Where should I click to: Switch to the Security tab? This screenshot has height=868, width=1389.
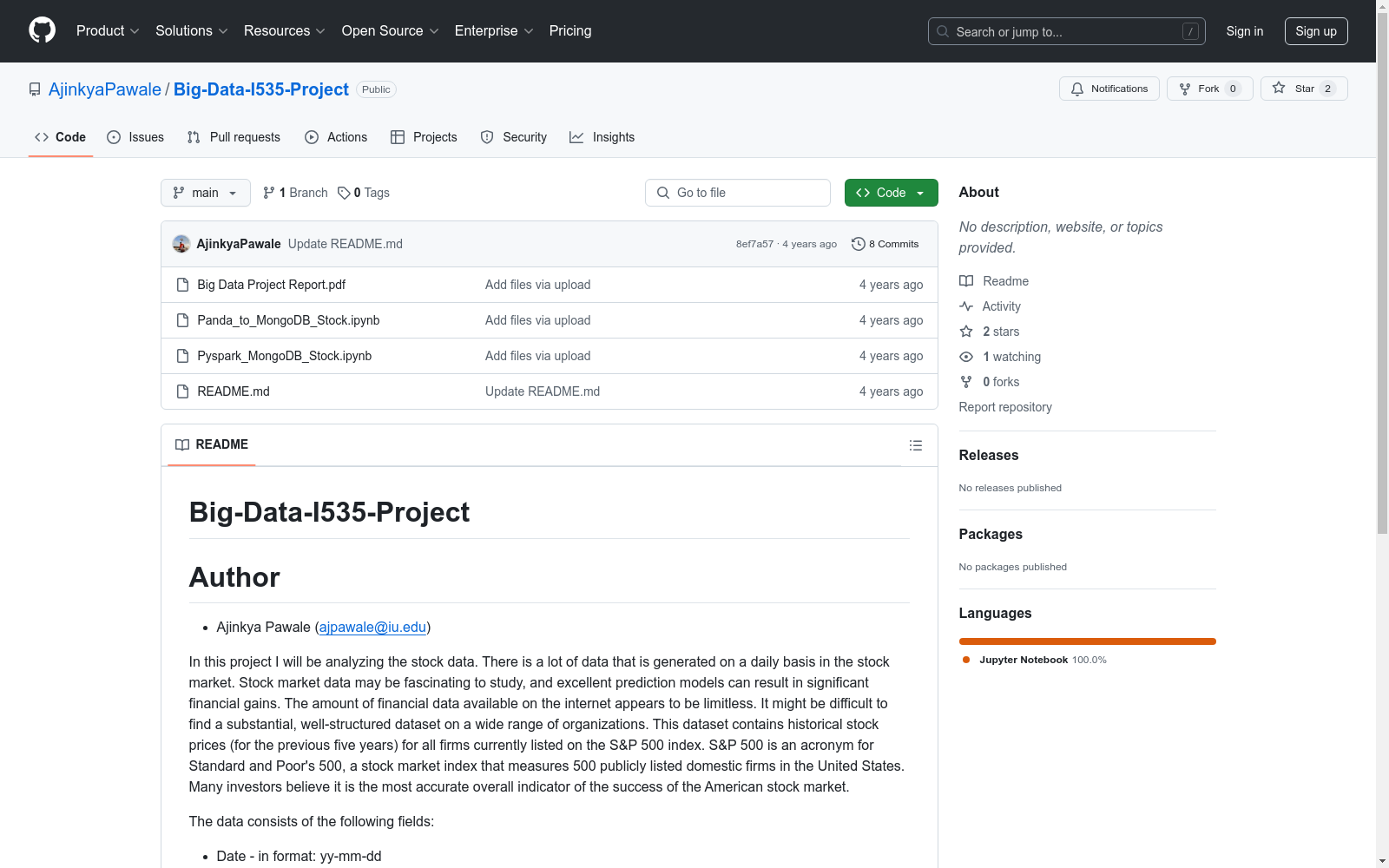pyautogui.click(x=514, y=137)
